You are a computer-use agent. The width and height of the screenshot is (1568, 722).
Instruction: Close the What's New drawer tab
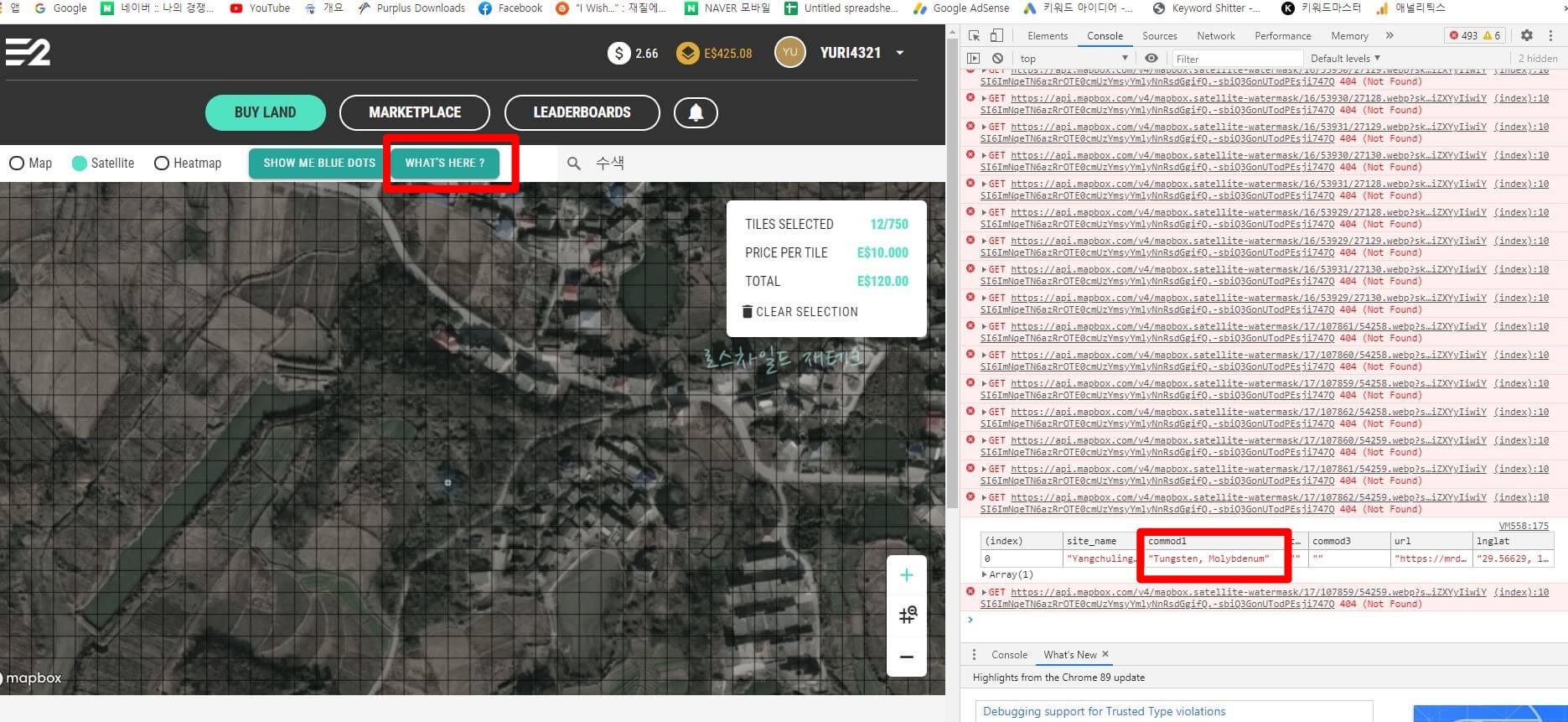[x=1105, y=654]
